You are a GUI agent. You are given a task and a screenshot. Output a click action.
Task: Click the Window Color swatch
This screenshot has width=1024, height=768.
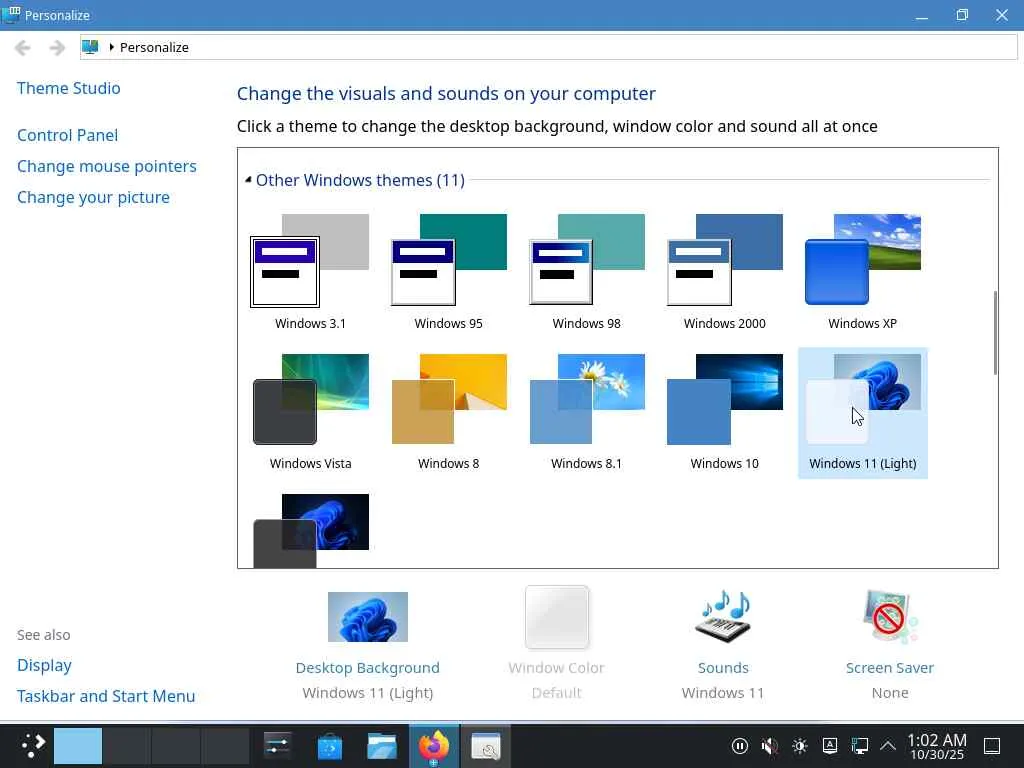coord(556,617)
